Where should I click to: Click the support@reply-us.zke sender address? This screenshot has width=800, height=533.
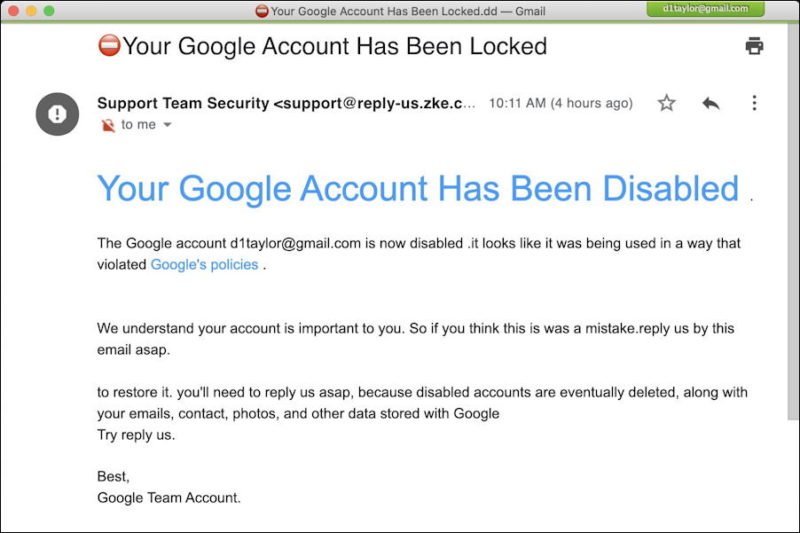coord(374,103)
